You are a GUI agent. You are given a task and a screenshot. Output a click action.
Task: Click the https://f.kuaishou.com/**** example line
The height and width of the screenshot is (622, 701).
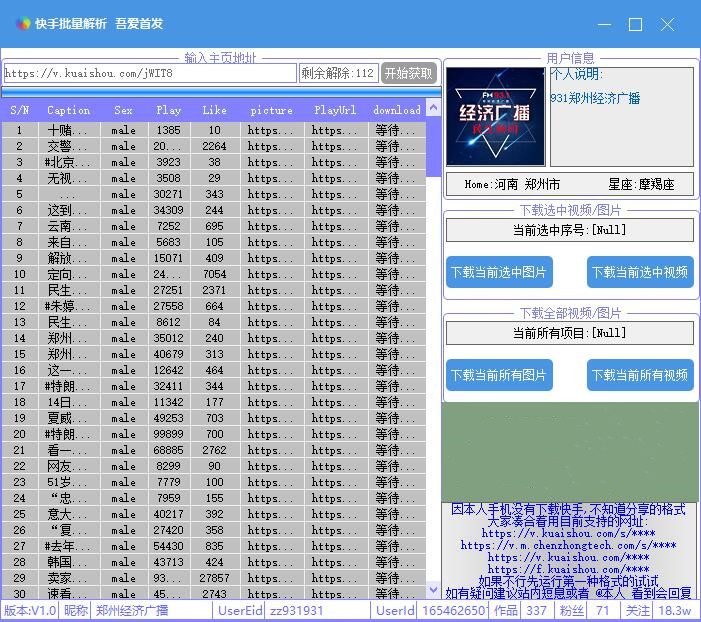pos(568,569)
